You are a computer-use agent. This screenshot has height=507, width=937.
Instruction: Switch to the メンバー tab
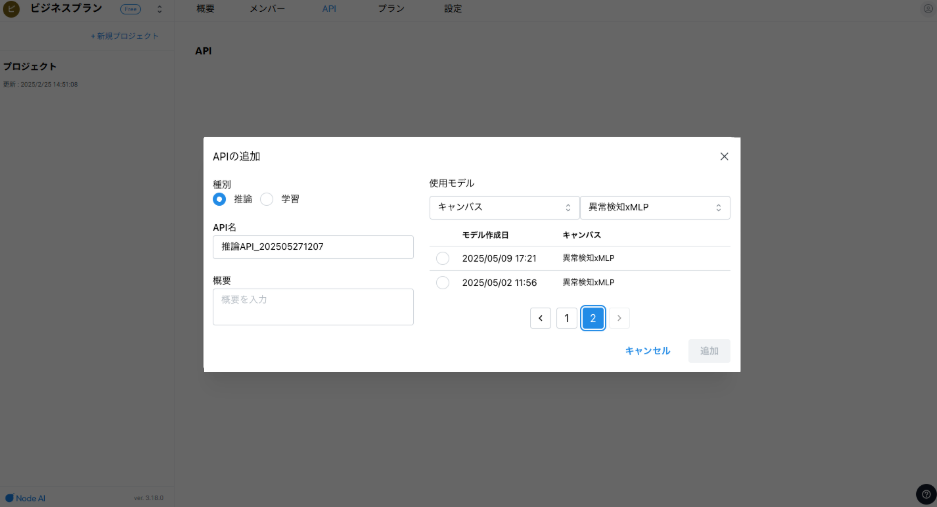267,8
